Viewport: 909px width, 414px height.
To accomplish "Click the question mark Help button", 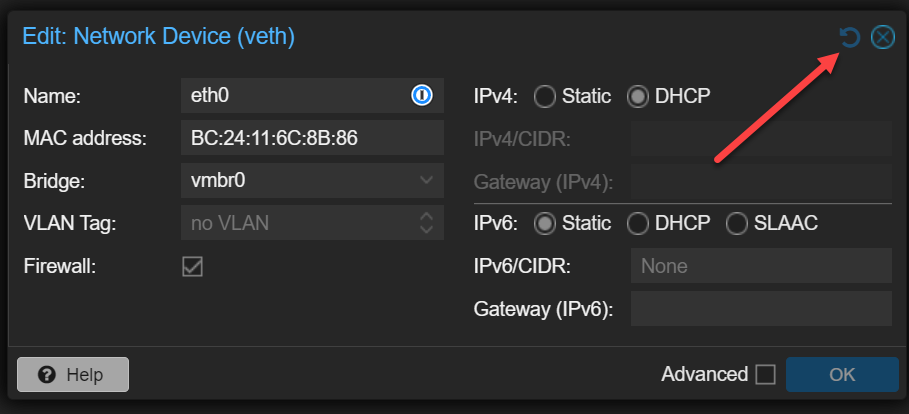I will click(73, 374).
